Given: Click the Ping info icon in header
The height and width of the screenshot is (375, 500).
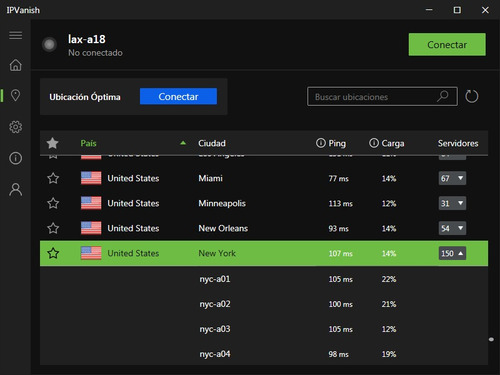Looking at the screenshot, I should (320, 143).
